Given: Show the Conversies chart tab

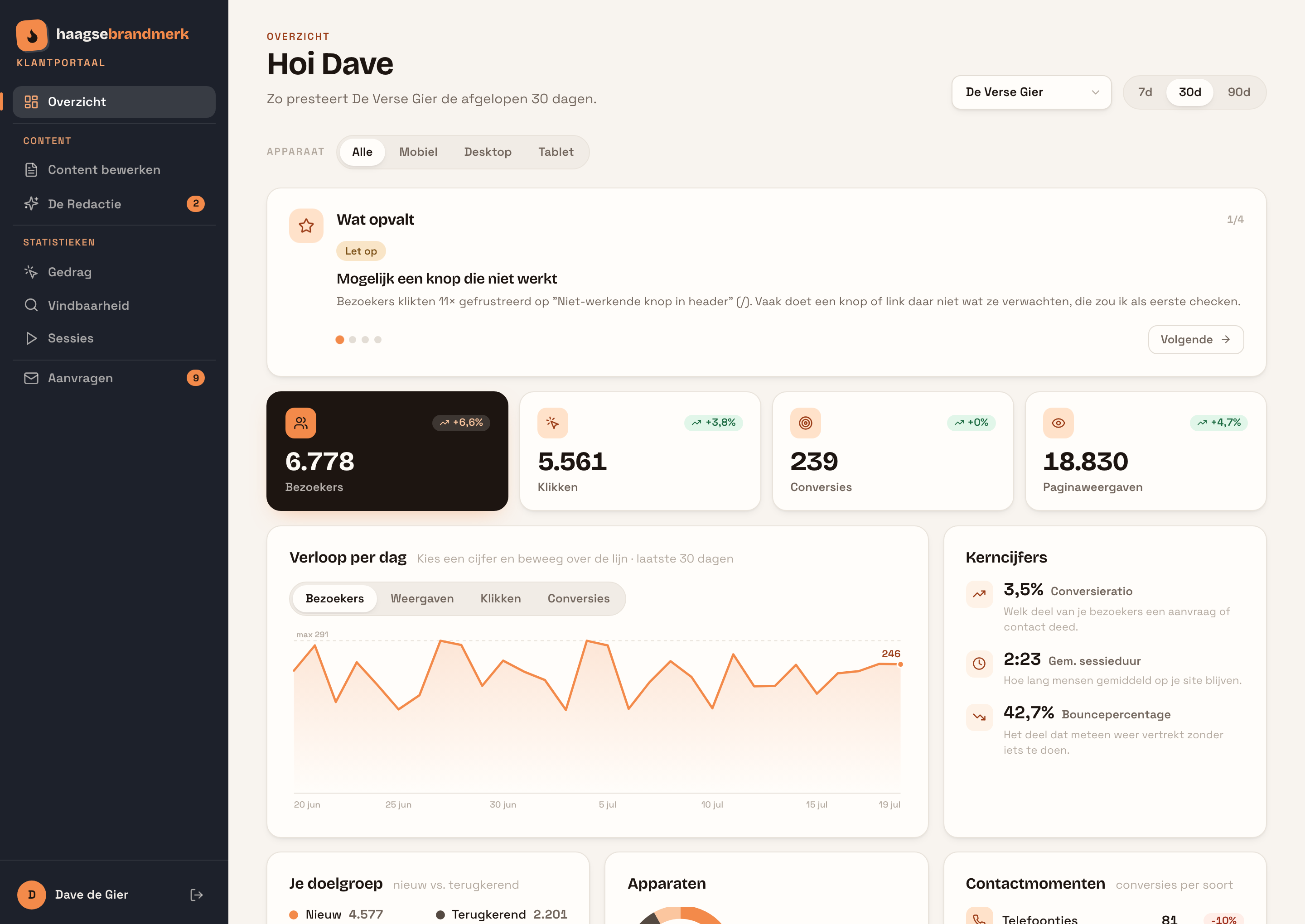Looking at the screenshot, I should point(578,598).
